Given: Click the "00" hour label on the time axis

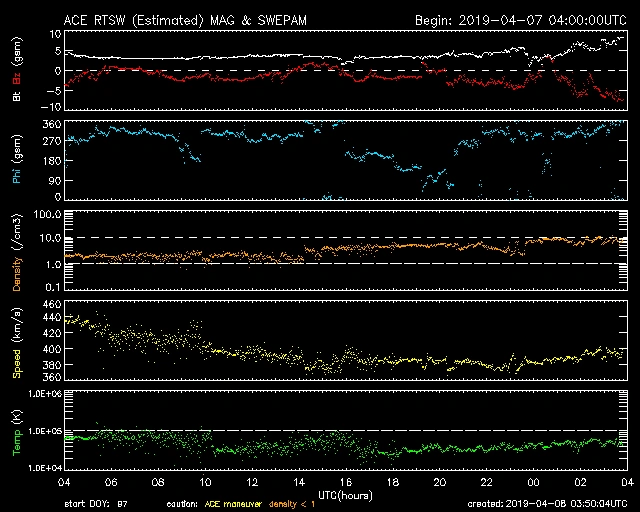Looking at the screenshot, I should point(534,483).
